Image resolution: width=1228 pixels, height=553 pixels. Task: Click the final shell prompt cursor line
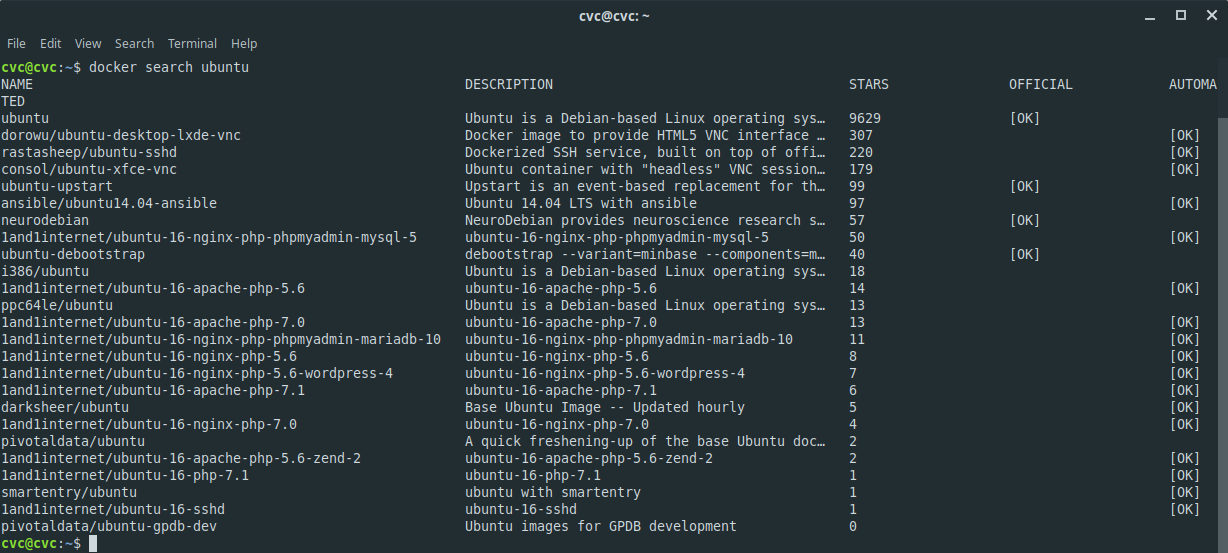click(x=49, y=543)
